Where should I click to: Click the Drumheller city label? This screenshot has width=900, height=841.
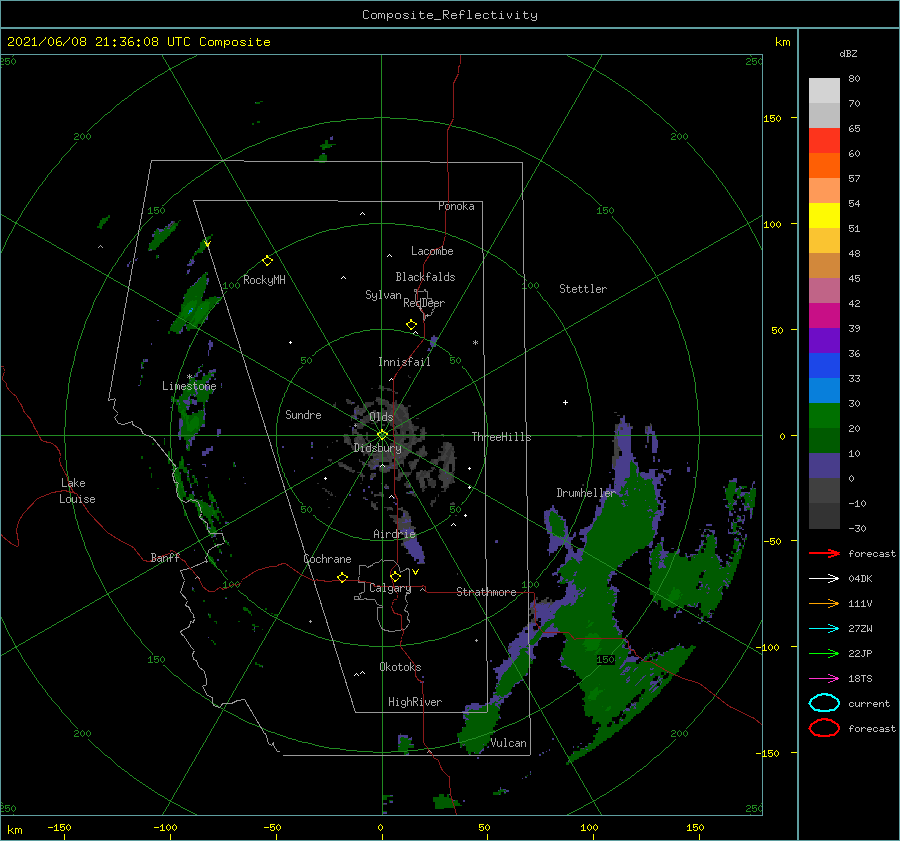point(586,493)
